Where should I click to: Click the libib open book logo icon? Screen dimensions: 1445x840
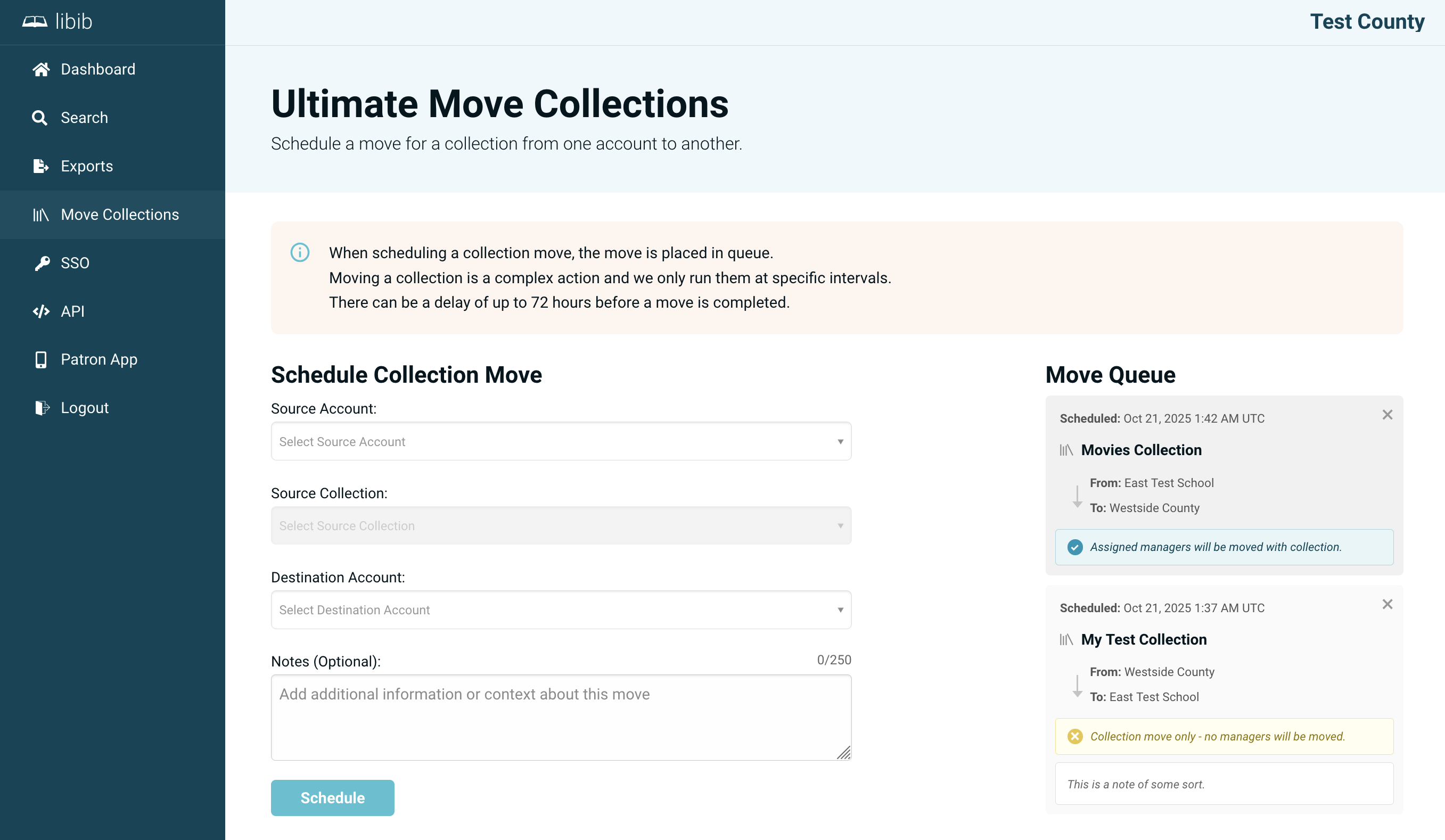point(35,22)
